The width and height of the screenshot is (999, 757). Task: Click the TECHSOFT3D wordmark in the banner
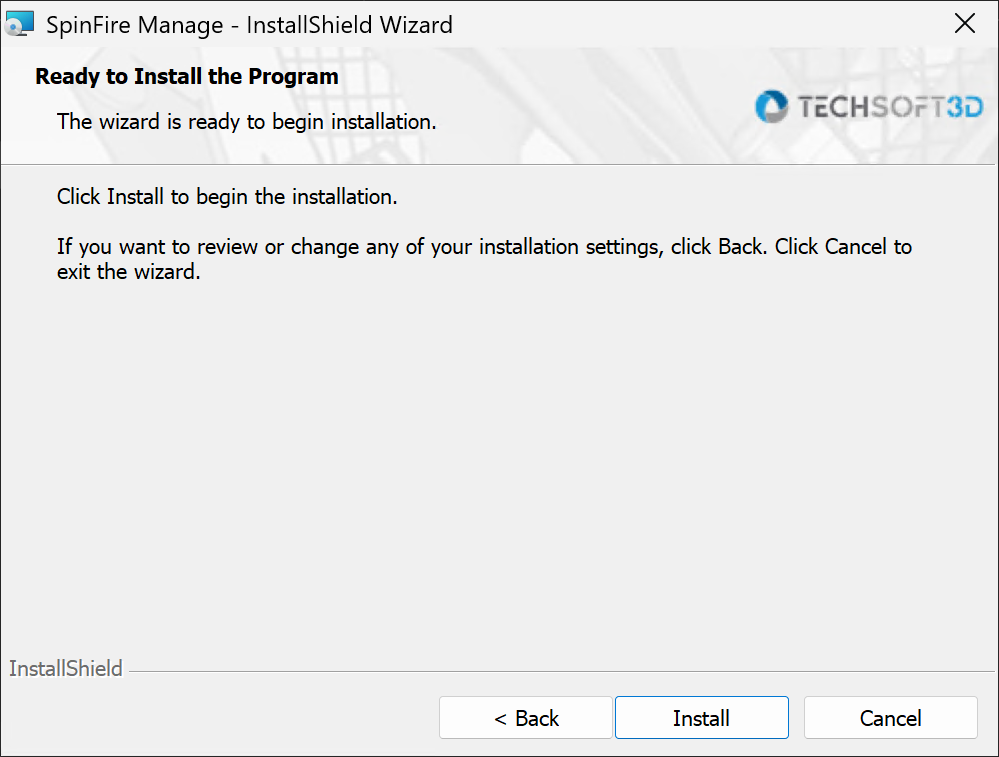890,107
